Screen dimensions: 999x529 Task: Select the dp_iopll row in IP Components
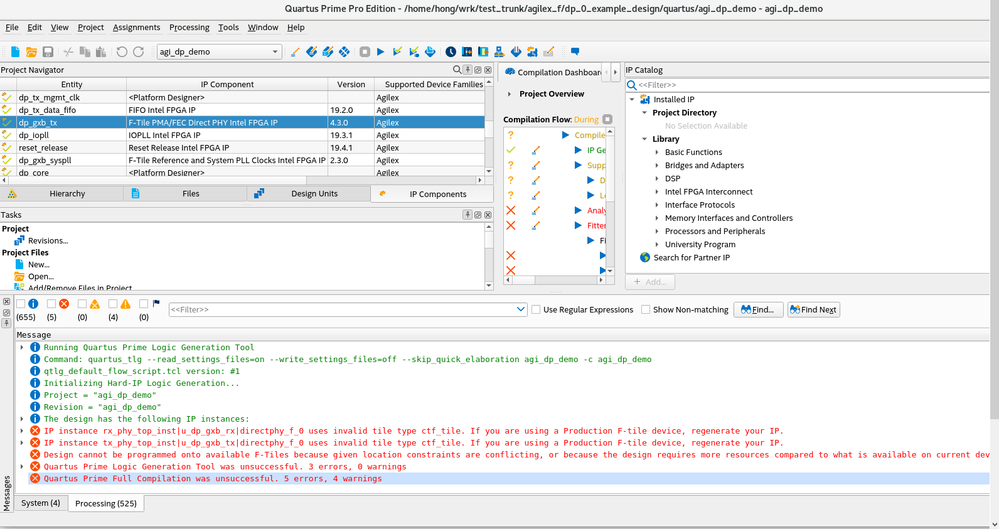33,135
